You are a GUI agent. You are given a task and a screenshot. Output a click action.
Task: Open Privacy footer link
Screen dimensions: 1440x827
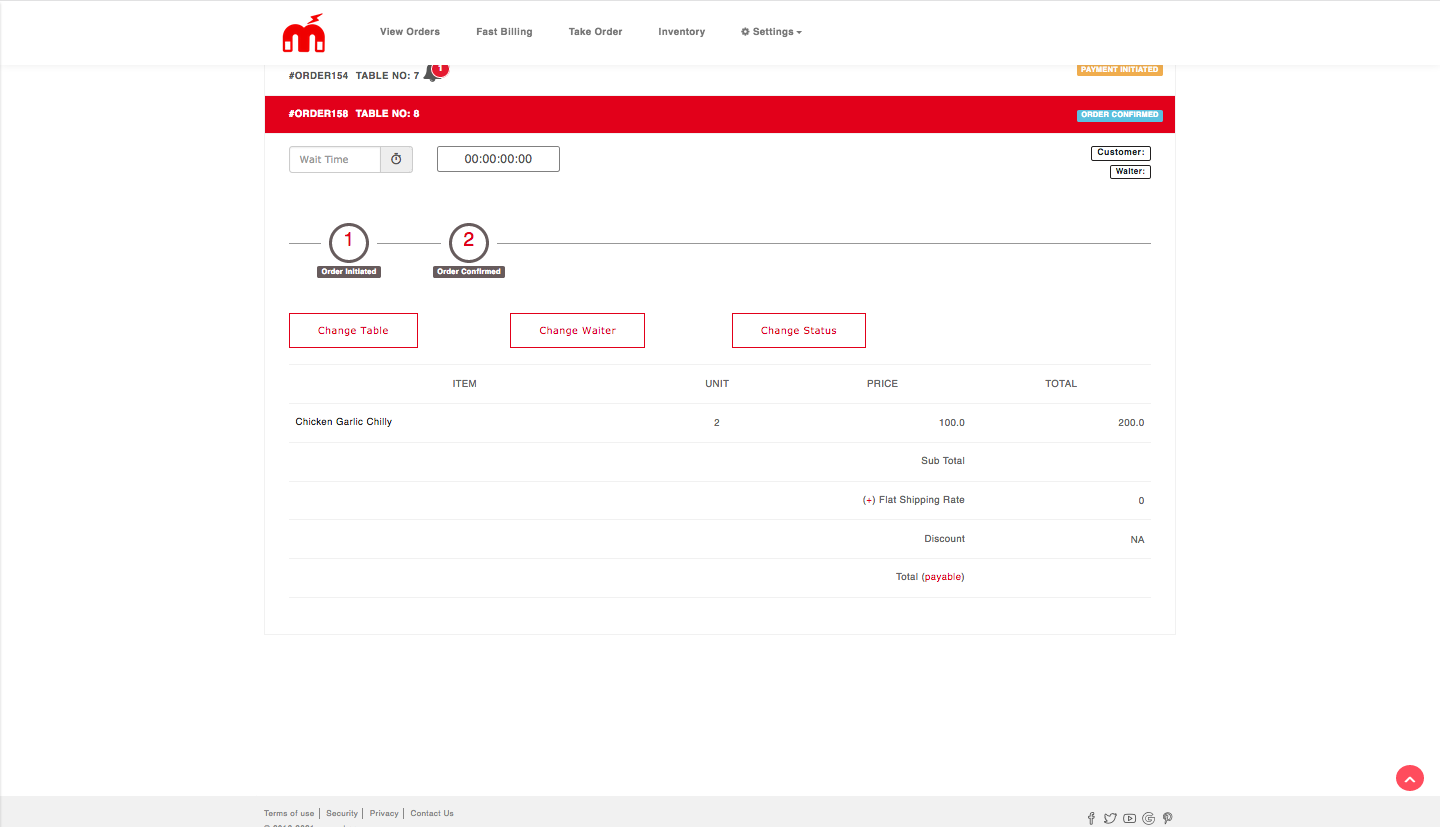coord(384,813)
